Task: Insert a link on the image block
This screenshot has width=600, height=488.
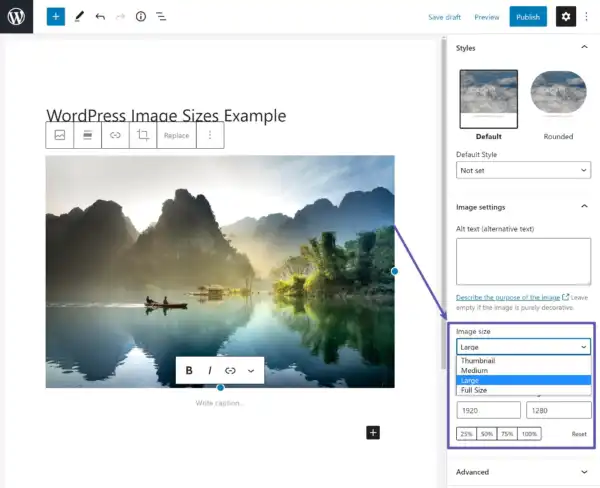Action: (x=115, y=135)
